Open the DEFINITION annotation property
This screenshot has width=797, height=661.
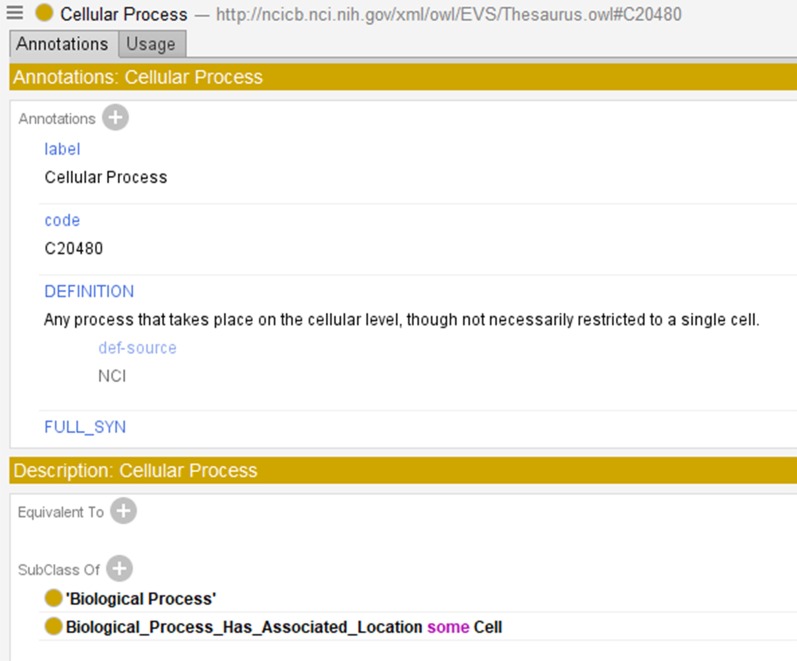point(89,291)
